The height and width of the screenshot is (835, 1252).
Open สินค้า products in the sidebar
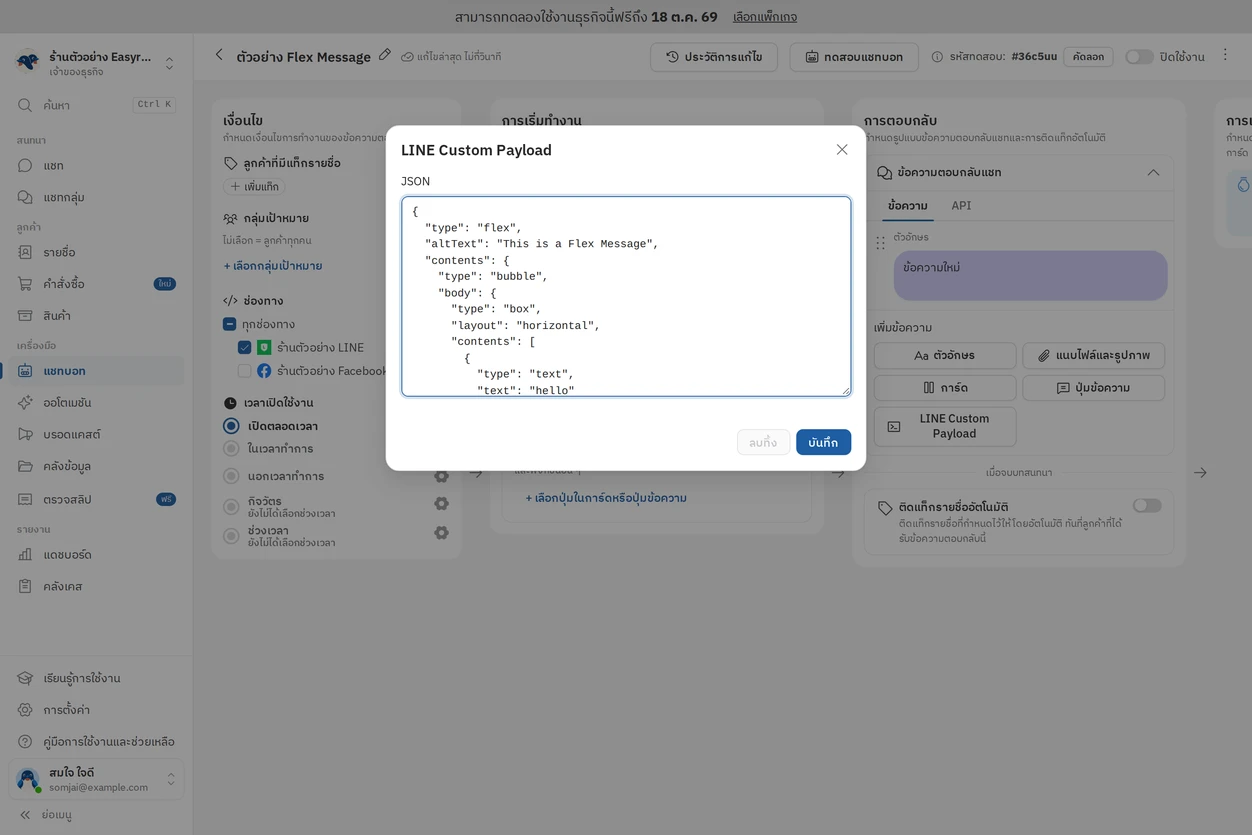pyautogui.click(x=96, y=316)
